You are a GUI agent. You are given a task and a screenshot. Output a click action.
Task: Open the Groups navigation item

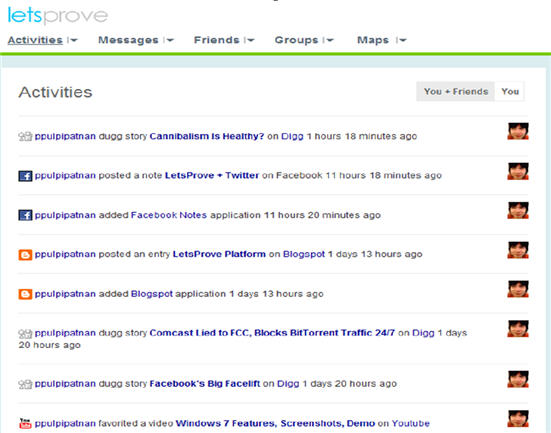point(297,40)
